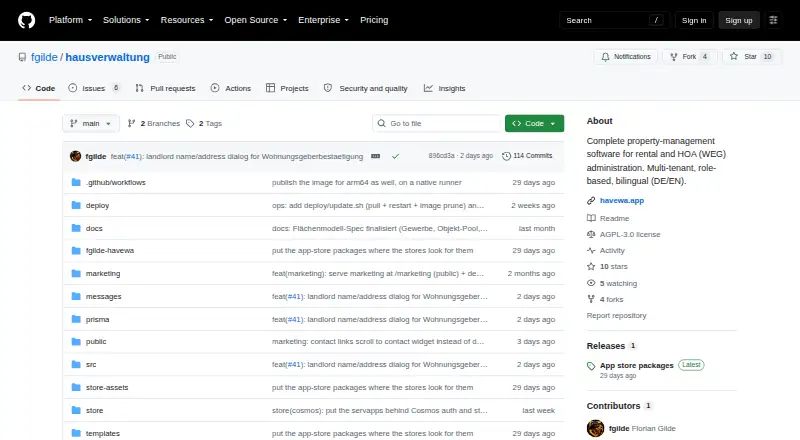Open the fgilde owner link
Screen dimensions: 800x440
tap(44, 57)
